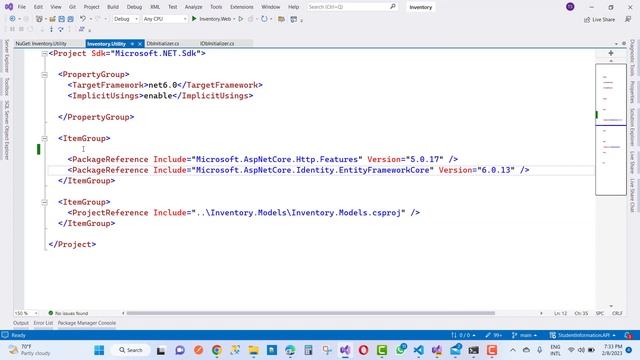The width and height of the screenshot is (640, 360).
Task: Click the Undo toolbar icon
Action: point(83,19)
